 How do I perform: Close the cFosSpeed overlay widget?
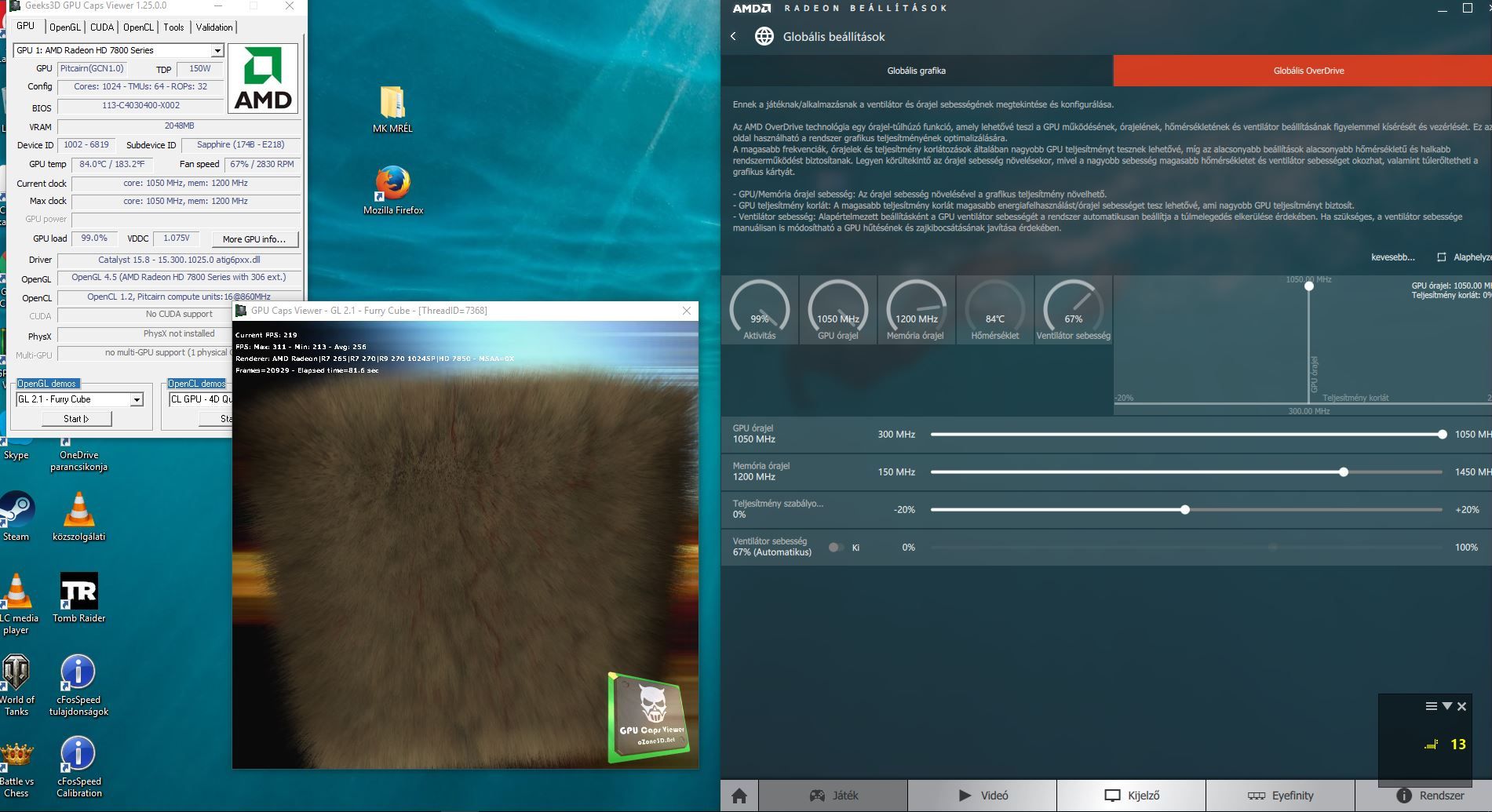coord(1462,706)
